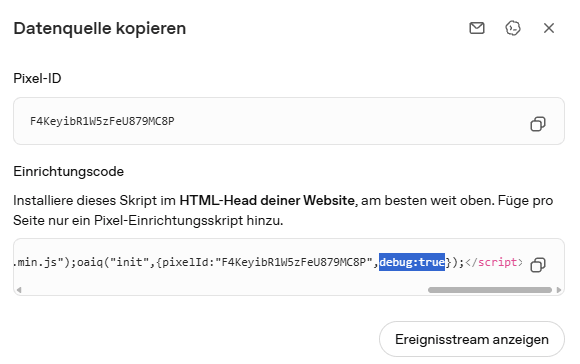Click Ereignisstream anzeigen button
The width and height of the screenshot is (580, 364).
coord(472,339)
